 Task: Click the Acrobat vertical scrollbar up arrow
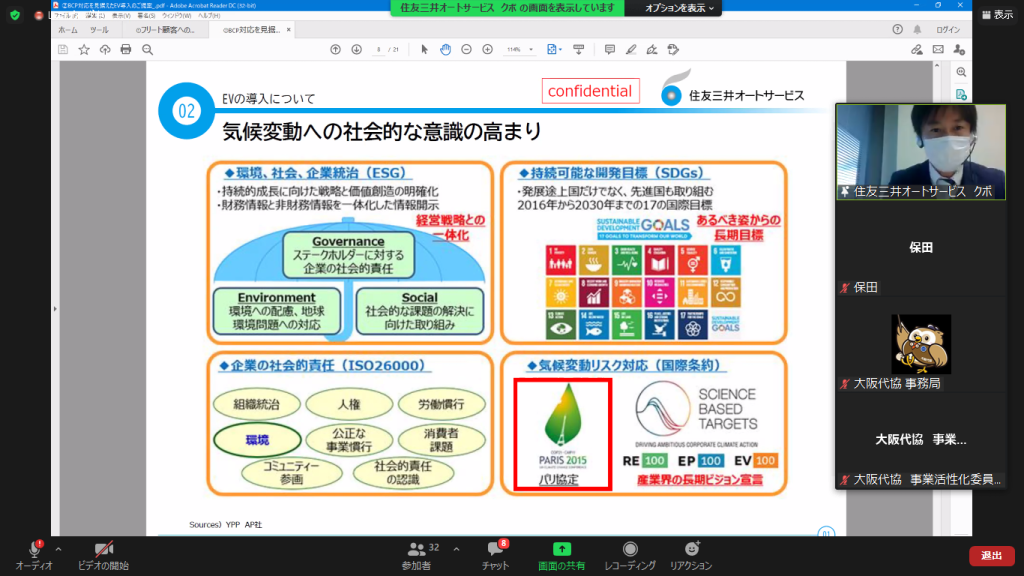[x=937, y=66]
